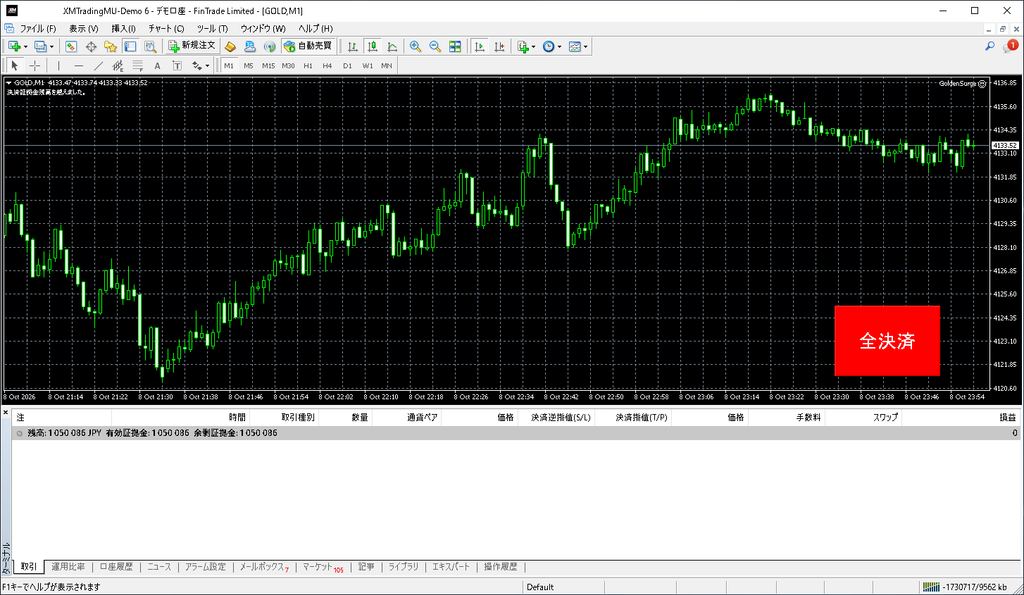Expand the new chart dropdown arrow

(25, 47)
